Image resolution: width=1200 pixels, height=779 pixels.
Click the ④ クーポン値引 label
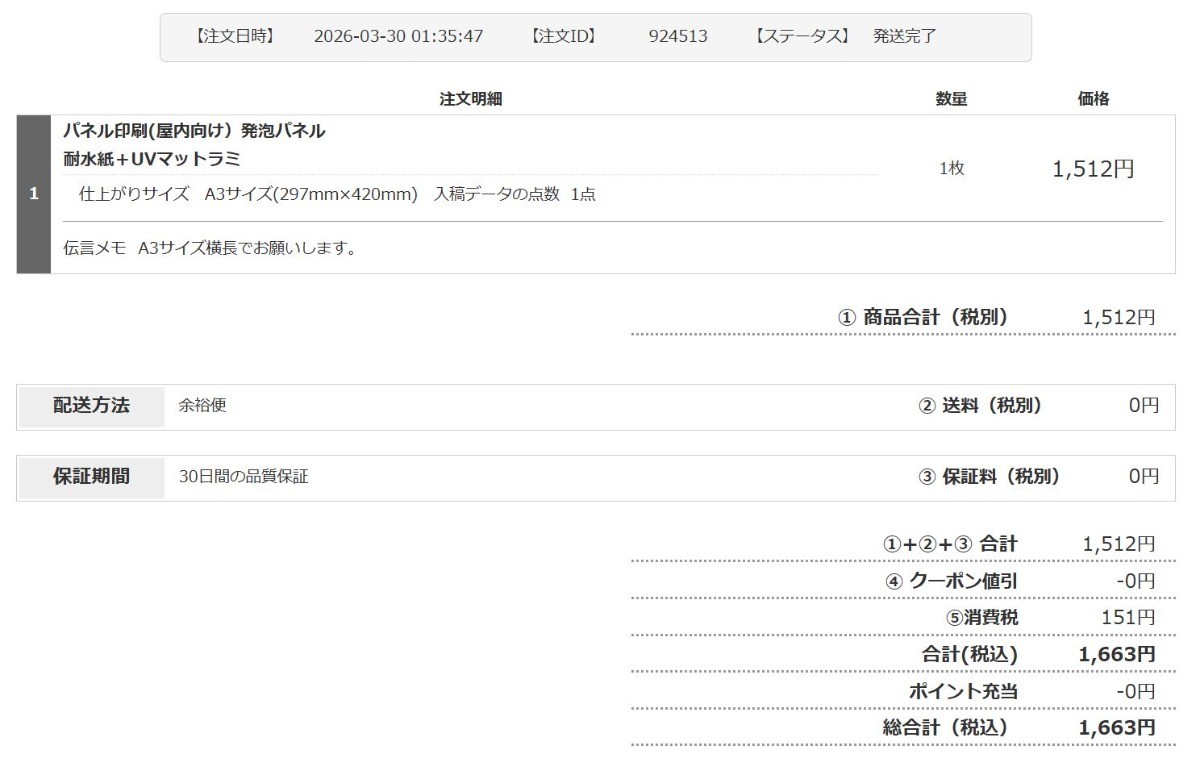pyautogui.click(x=951, y=581)
